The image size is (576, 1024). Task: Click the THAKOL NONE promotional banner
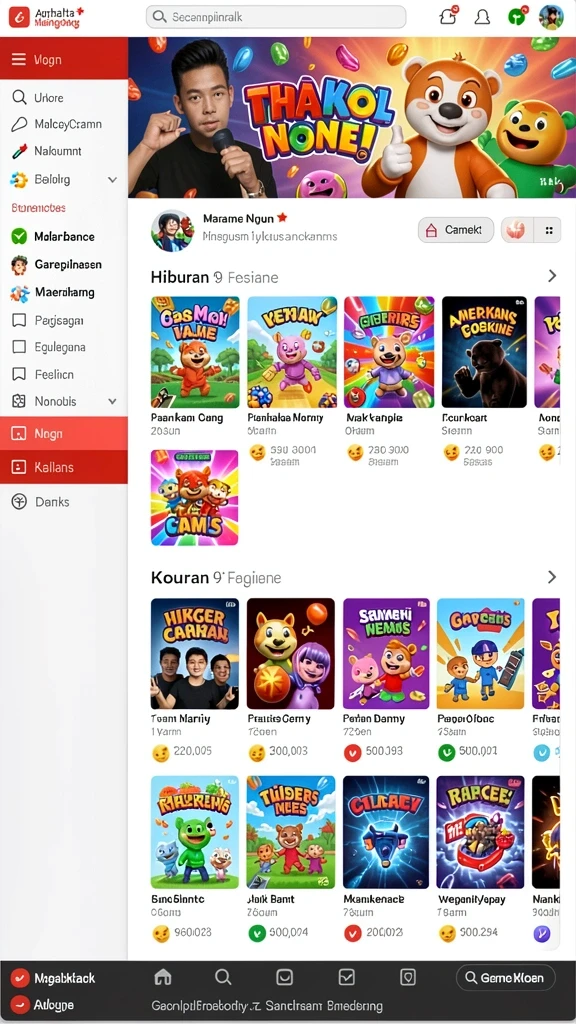[x=352, y=118]
